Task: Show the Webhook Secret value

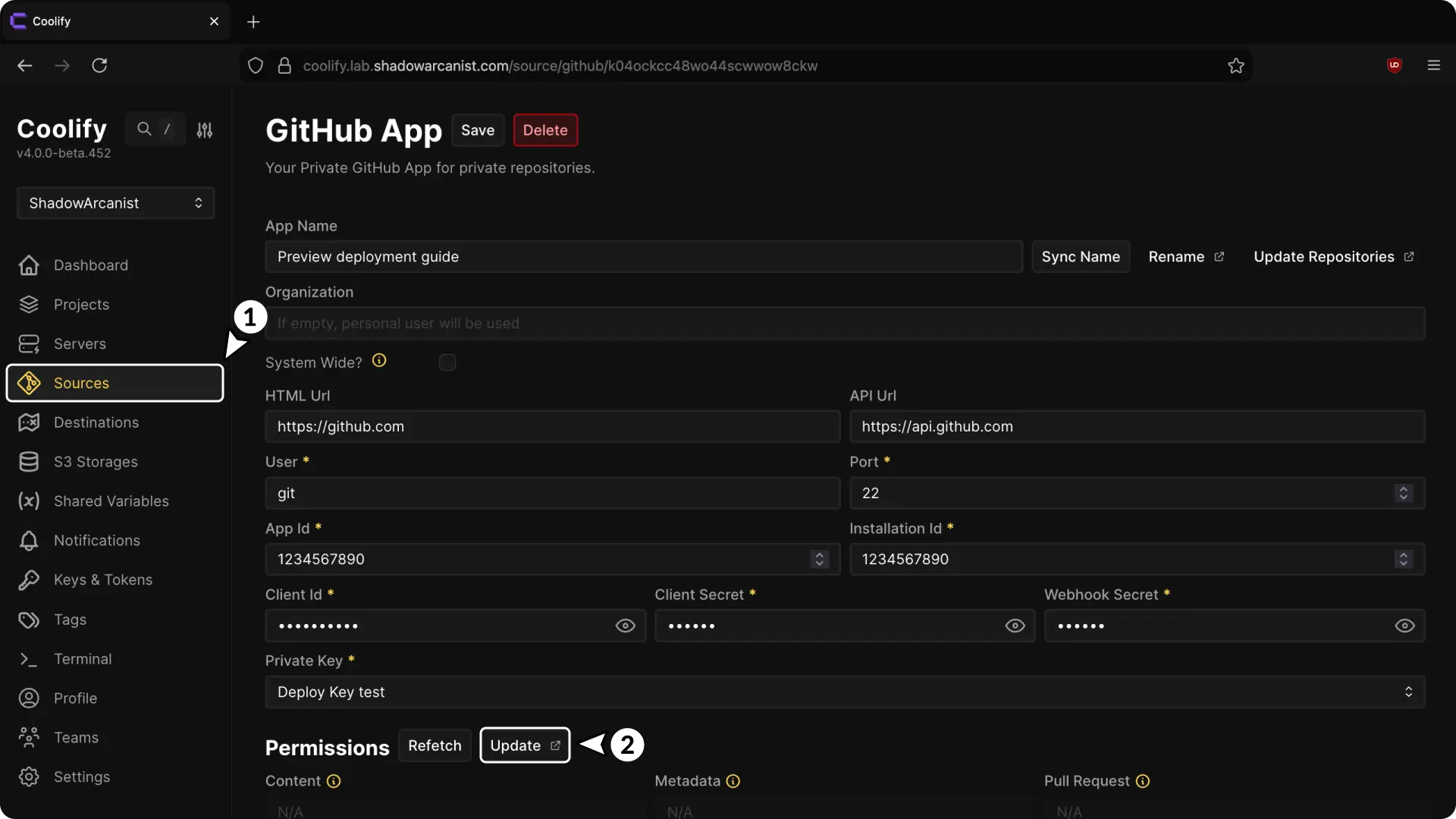Action: (x=1404, y=626)
